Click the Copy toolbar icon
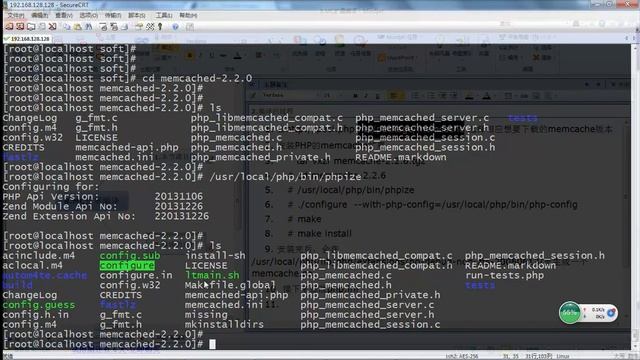 [67, 27]
